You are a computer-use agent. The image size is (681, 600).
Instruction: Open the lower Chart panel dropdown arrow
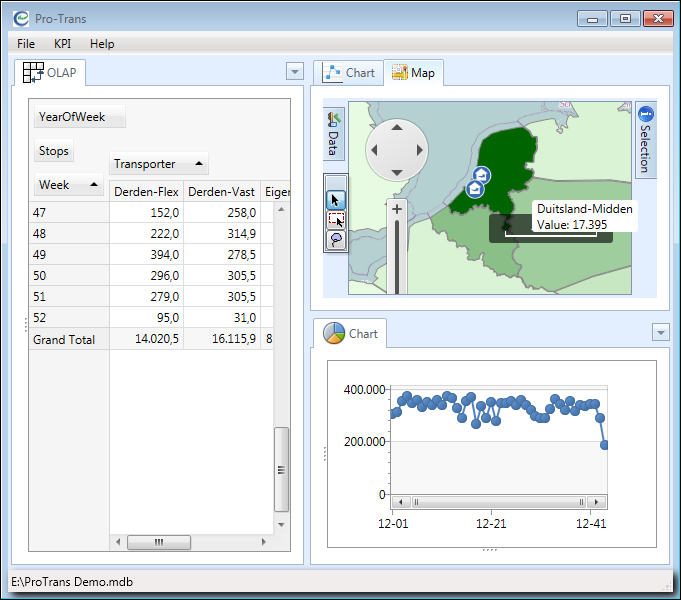point(660,332)
